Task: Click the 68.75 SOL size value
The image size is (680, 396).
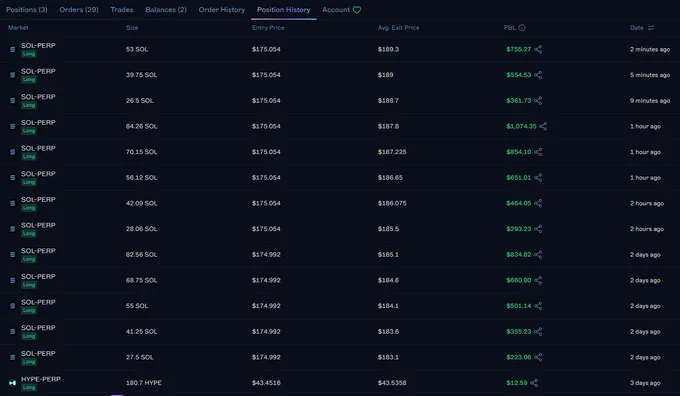Action: [x=141, y=280]
